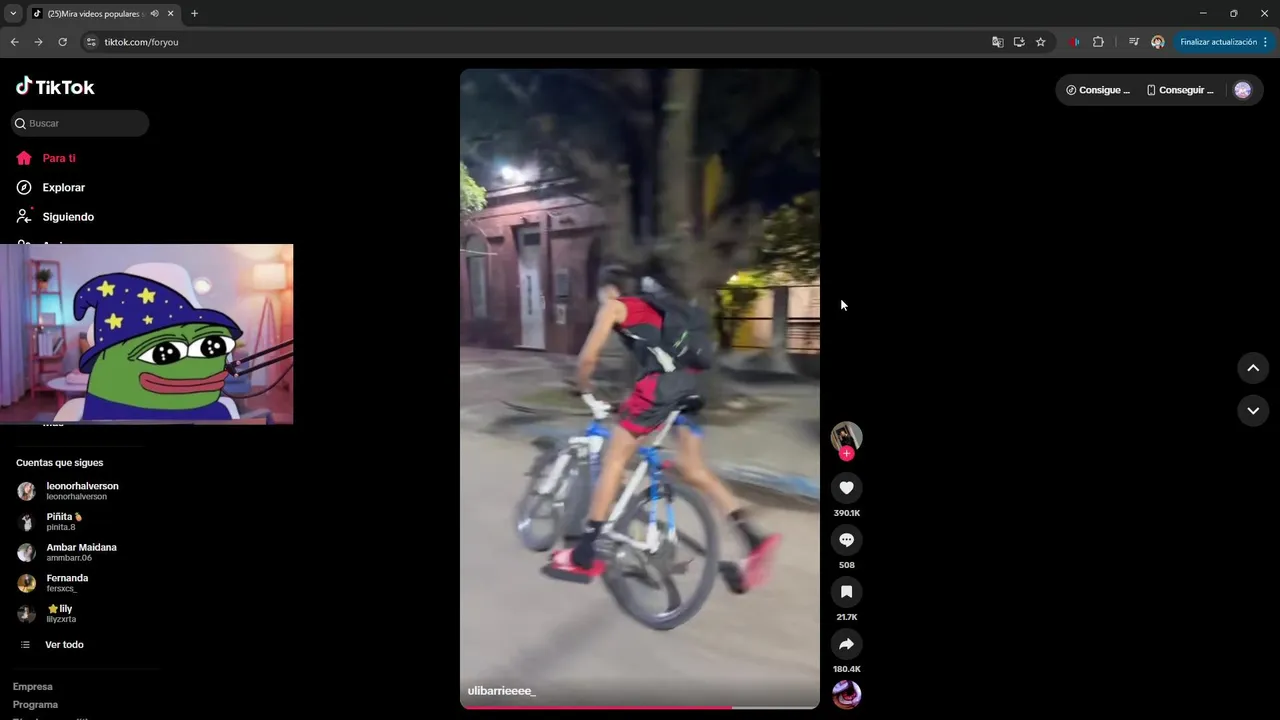The height and width of the screenshot is (720, 1280).
Task: Open the creator's avatar beside the video
Action: click(846, 436)
